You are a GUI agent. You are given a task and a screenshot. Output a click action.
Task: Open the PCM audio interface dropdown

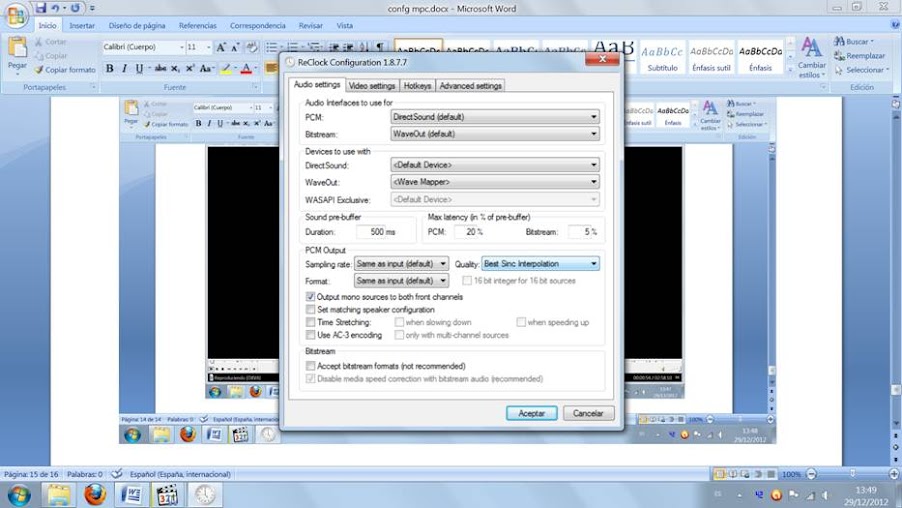(495, 117)
